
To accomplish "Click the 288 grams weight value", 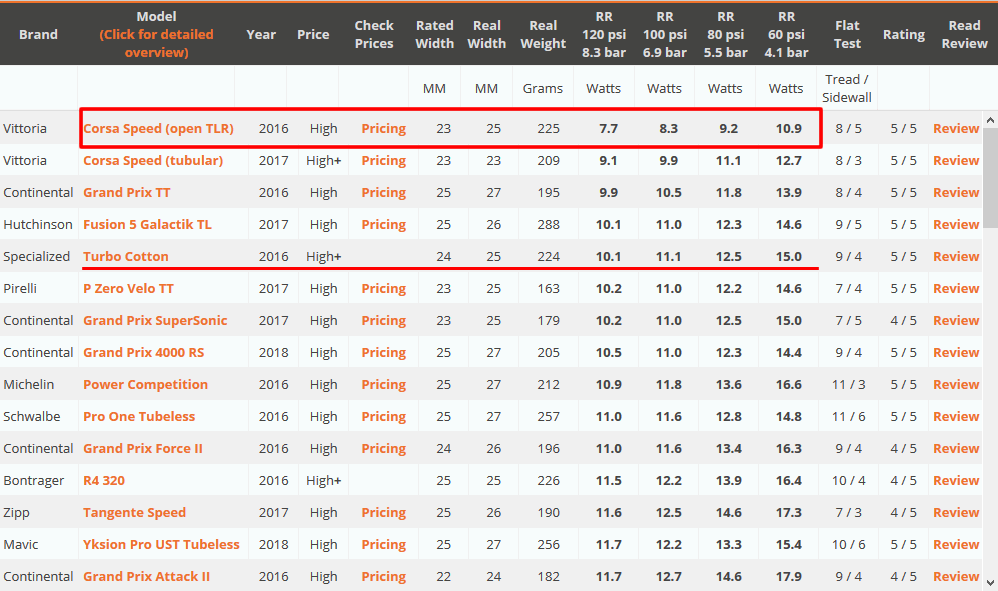I will [x=548, y=225].
